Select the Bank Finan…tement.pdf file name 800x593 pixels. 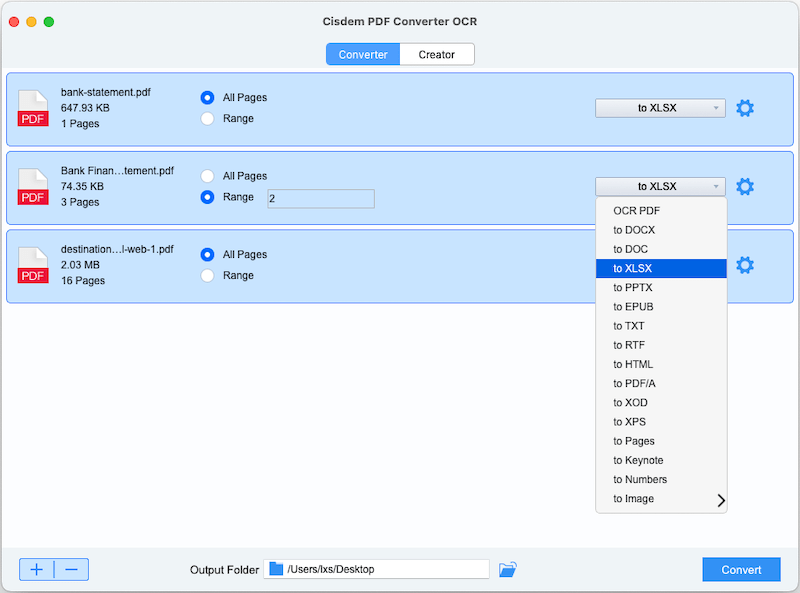(117, 171)
